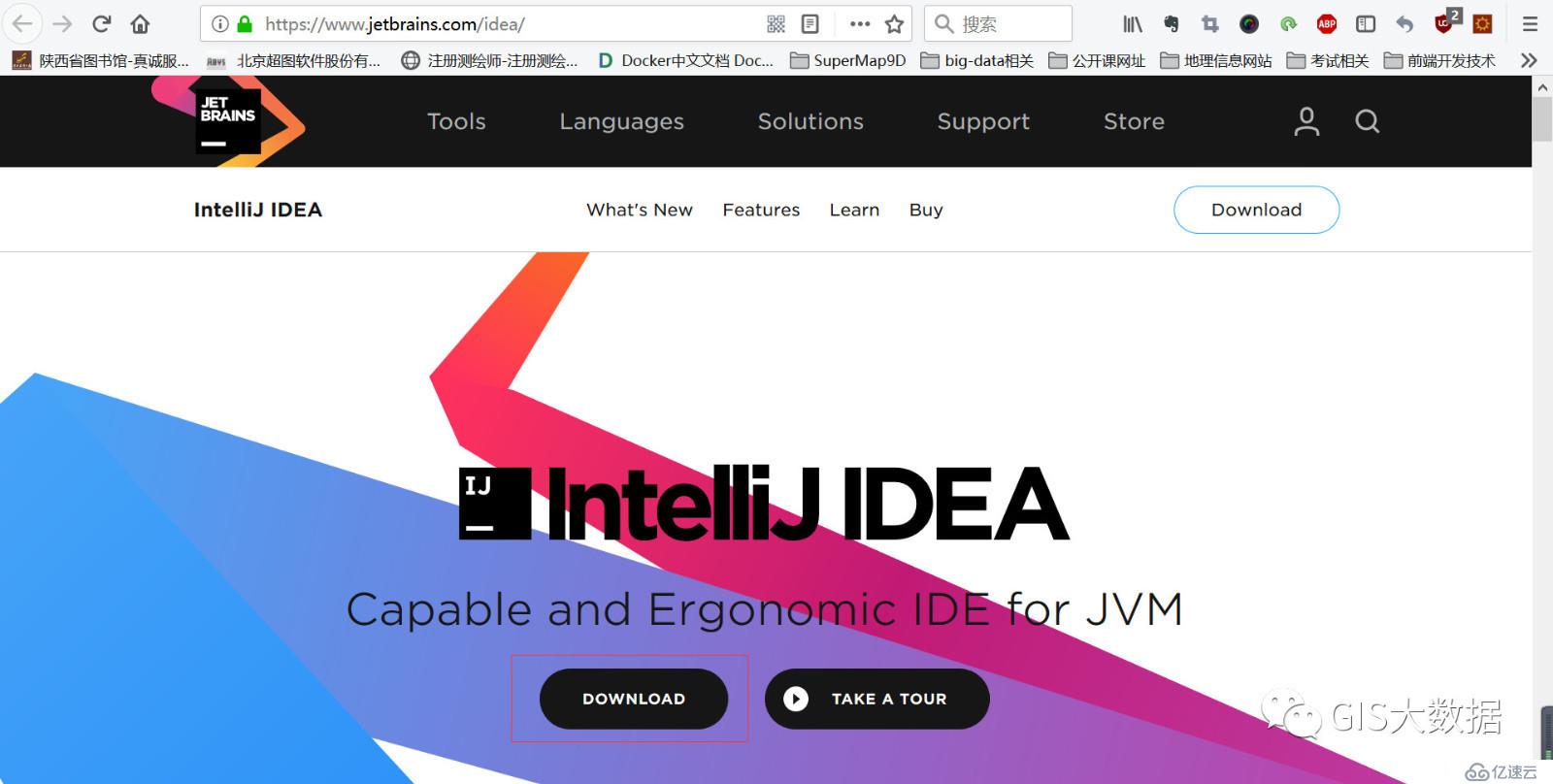Open JetBrains site search magnifier
This screenshot has height=784, width=1553.
(x=1367, y=121)
